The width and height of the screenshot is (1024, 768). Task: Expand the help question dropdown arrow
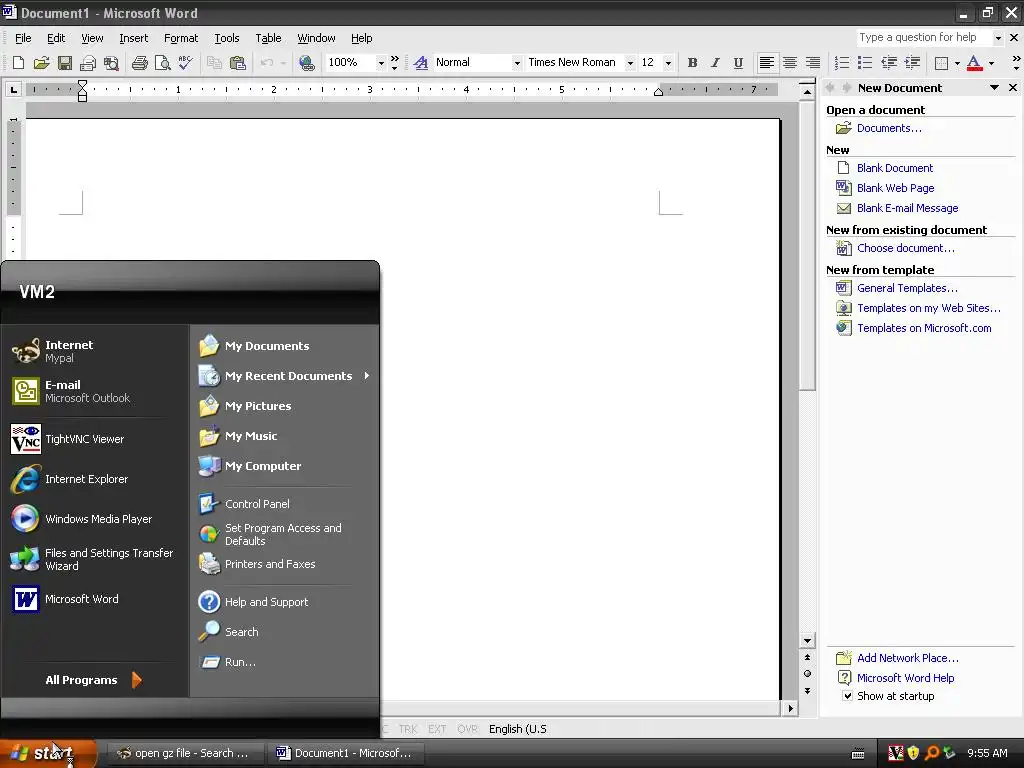[998, 38]
